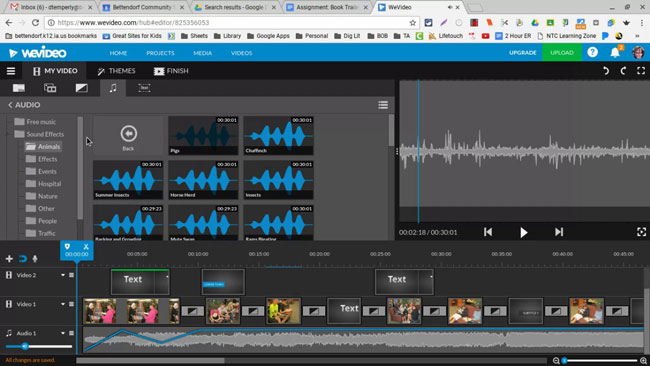Skip to previous clip in preview
650x366 pixels.
(488, 232)
